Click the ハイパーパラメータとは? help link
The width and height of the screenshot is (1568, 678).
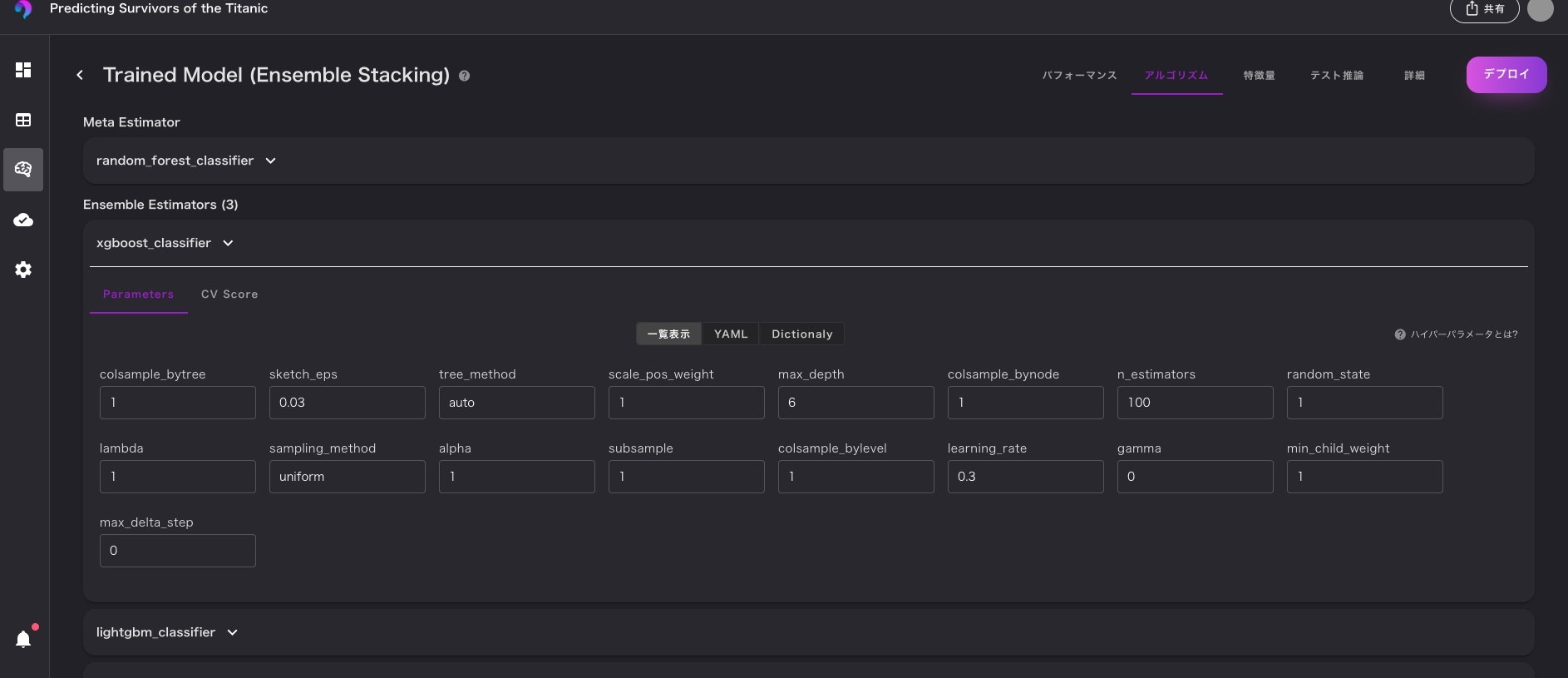(x=1456, y=334)
